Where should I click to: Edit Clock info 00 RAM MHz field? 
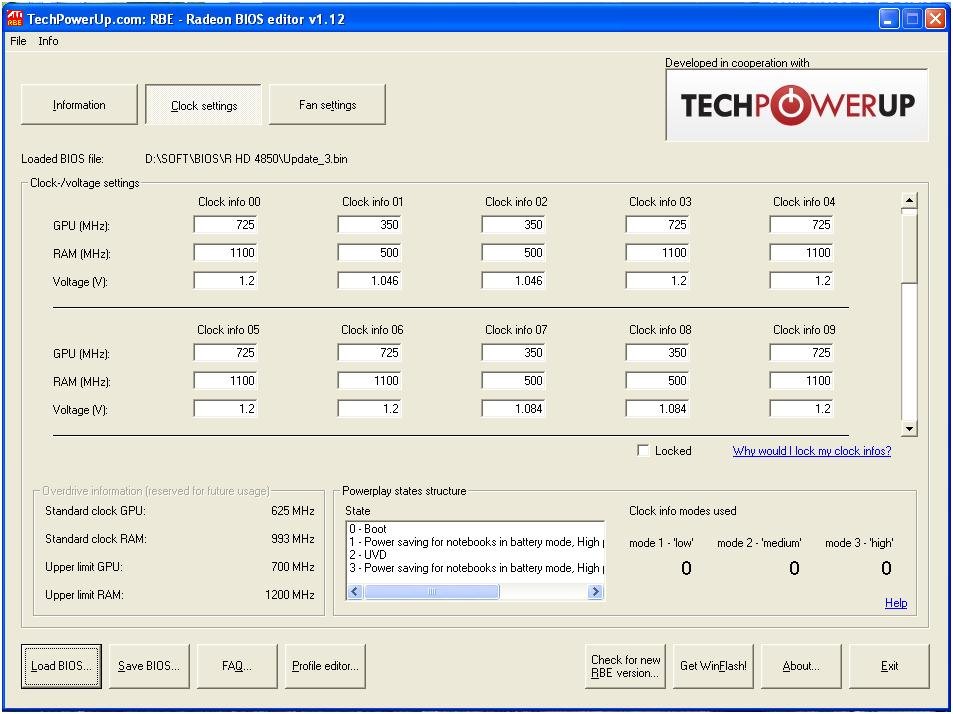coord(225,253)
